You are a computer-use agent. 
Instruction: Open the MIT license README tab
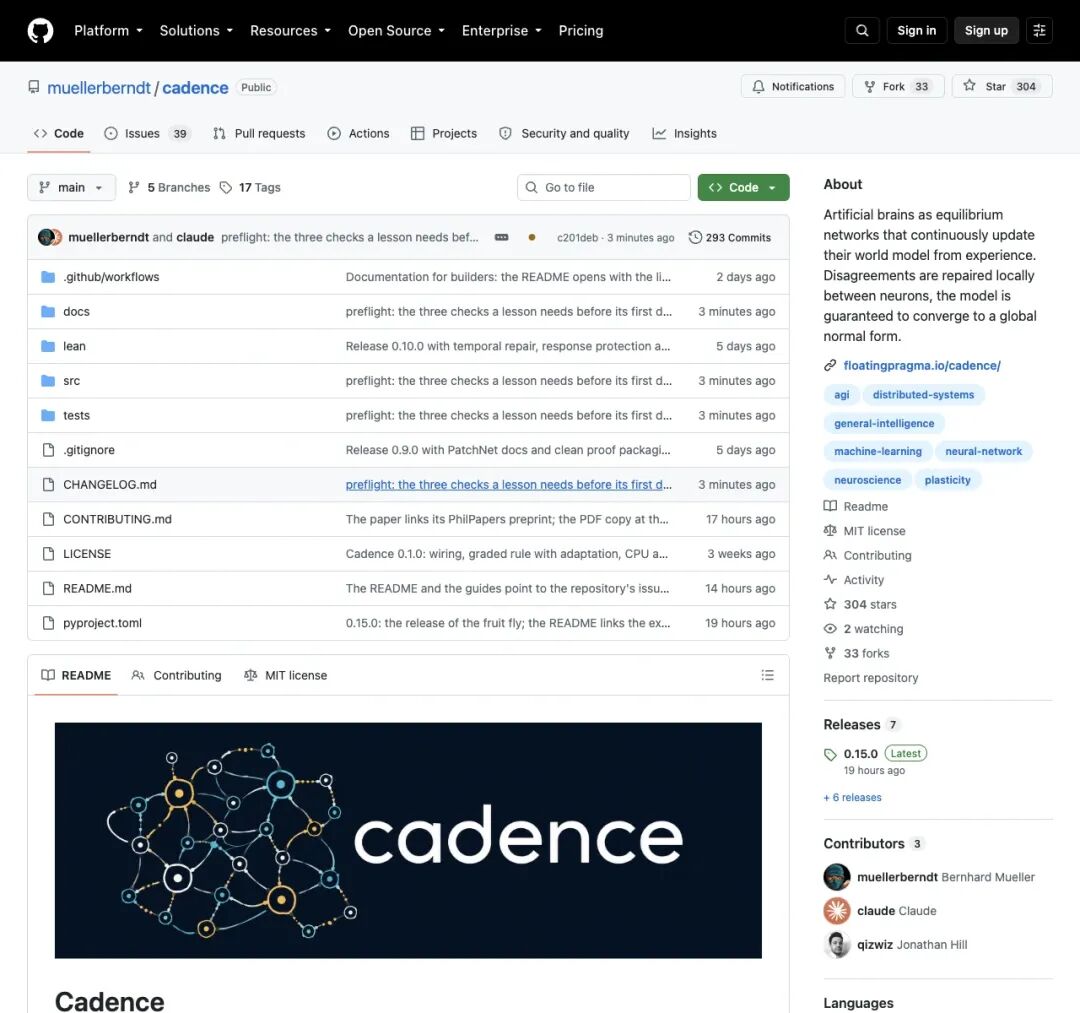click(286, 676)
